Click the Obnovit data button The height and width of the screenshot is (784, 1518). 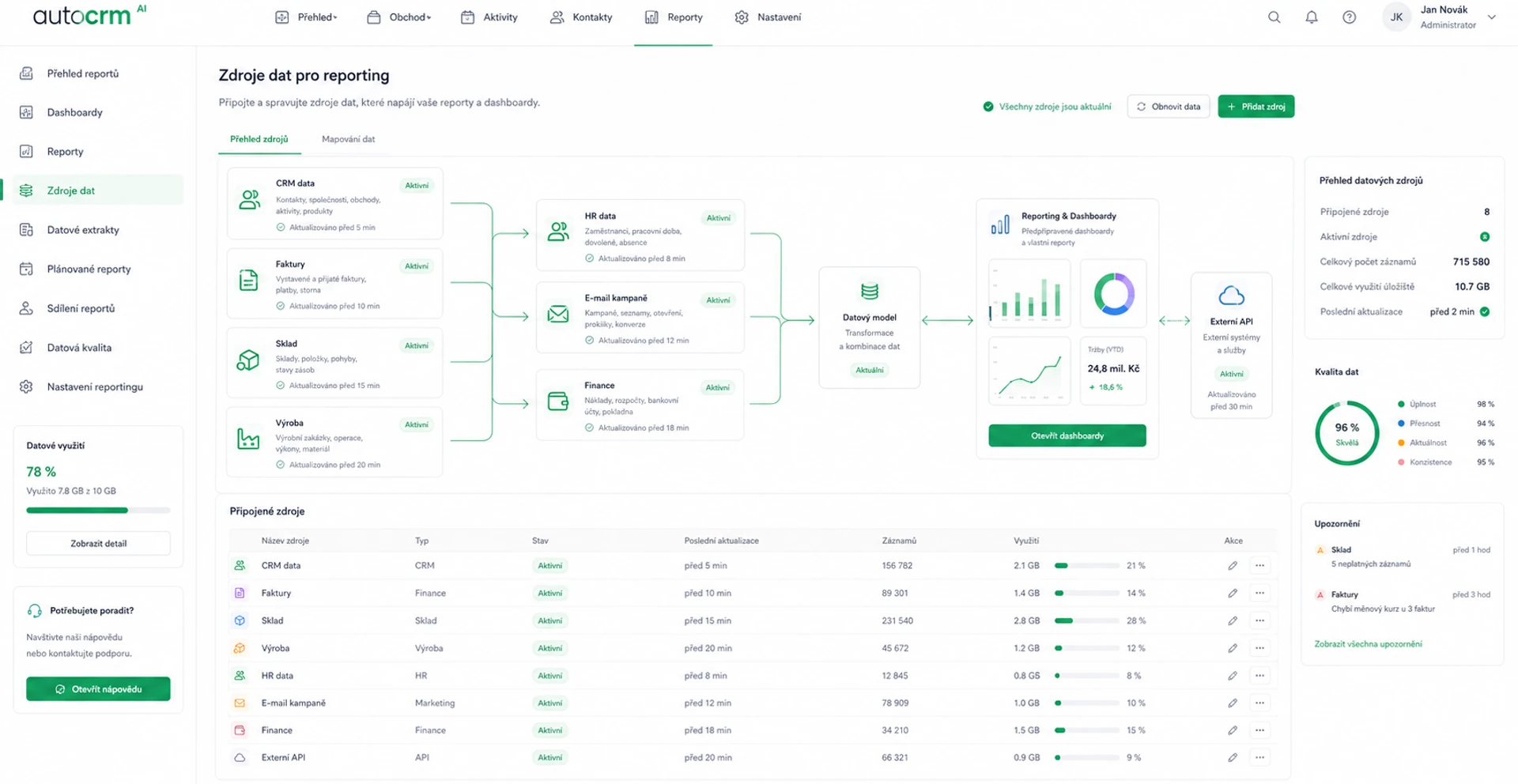coord(1169,106)
